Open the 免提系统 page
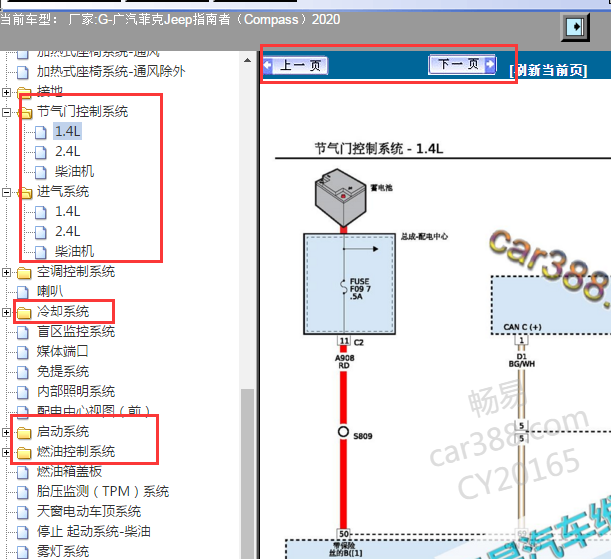 [x=63, y=372]
